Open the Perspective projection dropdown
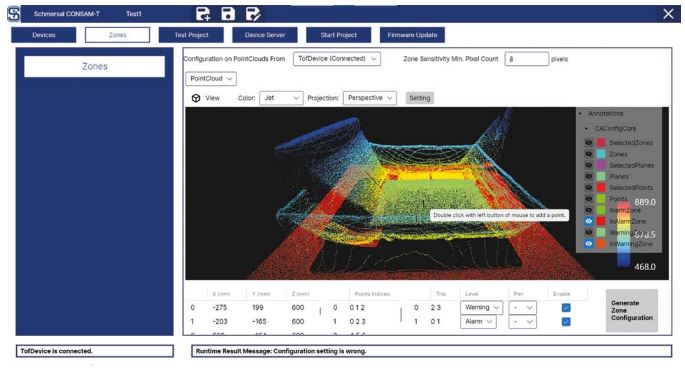Viewport: 685px width, 368px height. point(370,98)
